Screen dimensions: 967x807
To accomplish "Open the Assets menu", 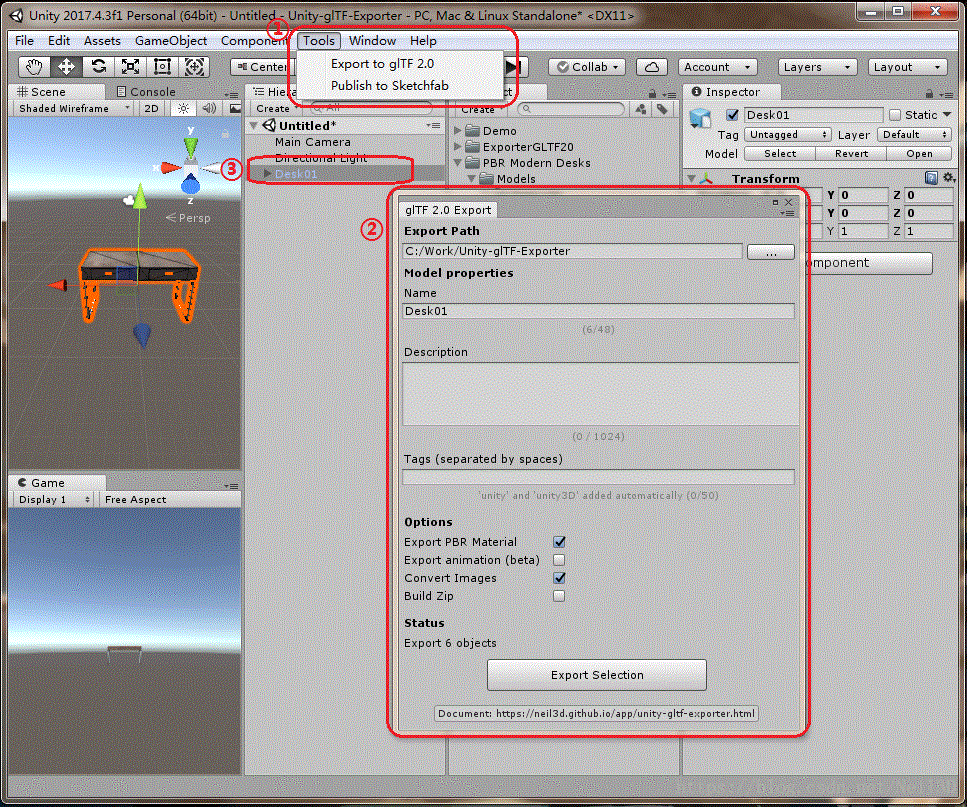I will pyautogui.click(x=102, y=41).
